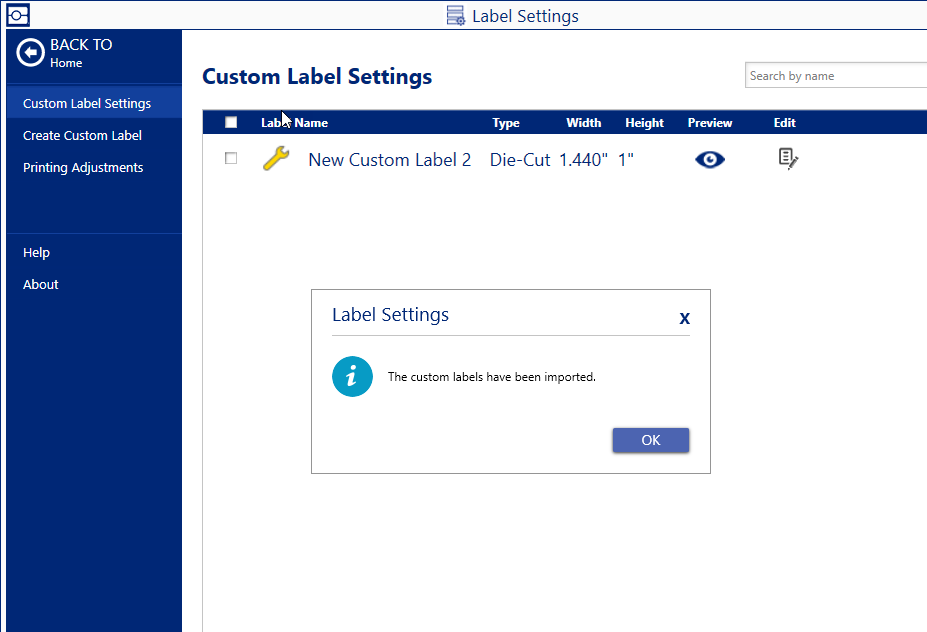
Task: Click the blue info icon in the dialog
Action: pos(352,377)
